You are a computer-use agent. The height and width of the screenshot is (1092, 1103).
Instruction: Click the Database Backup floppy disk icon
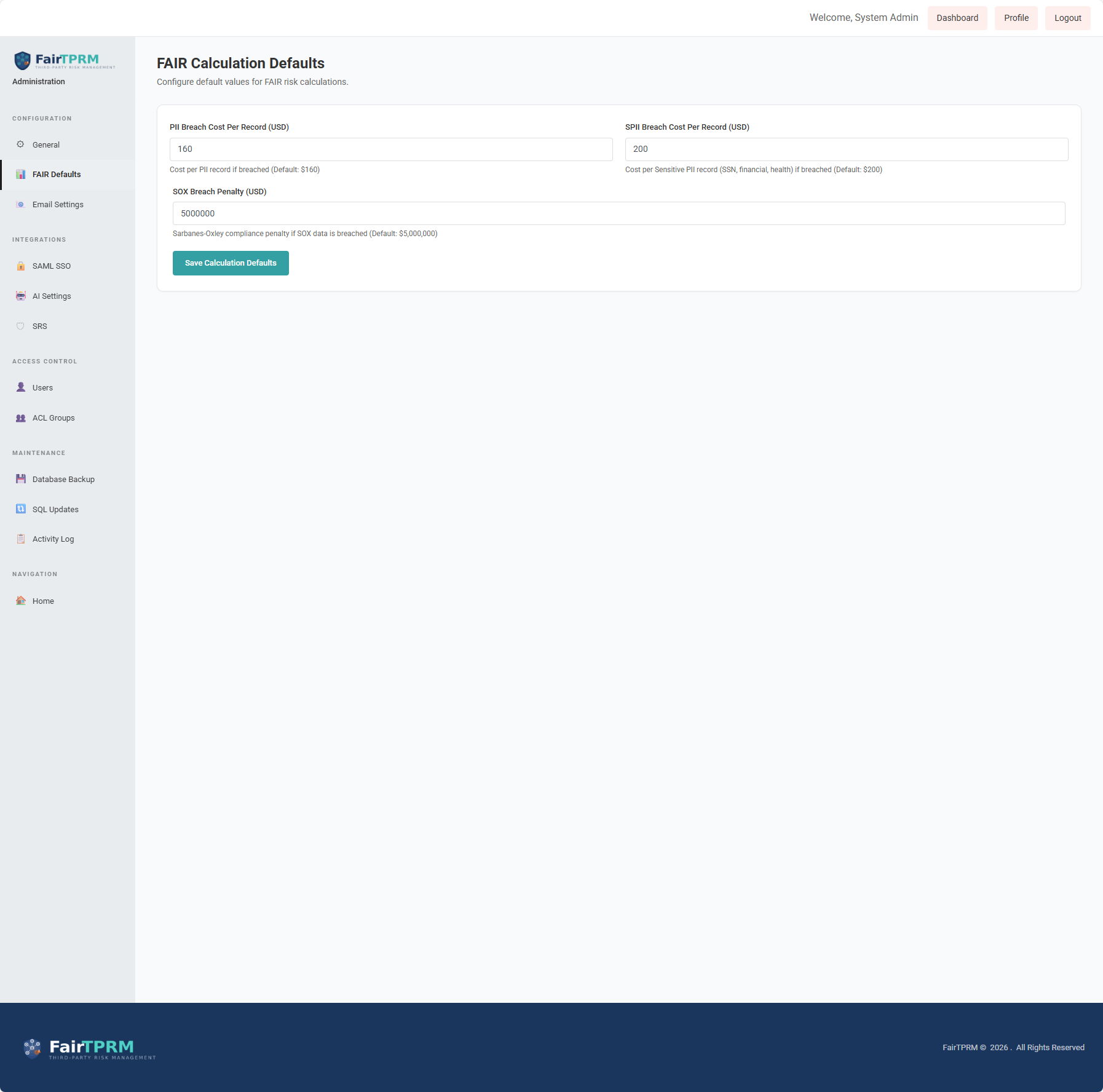20,479
